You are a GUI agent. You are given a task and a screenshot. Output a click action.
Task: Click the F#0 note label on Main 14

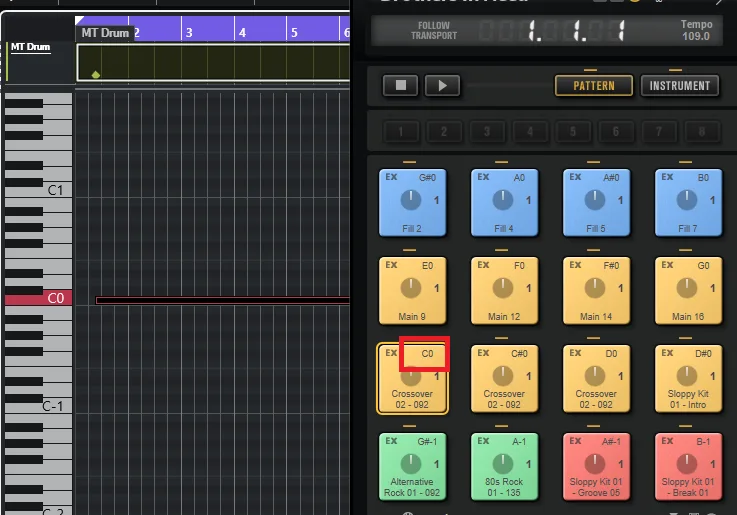[611, 265]
